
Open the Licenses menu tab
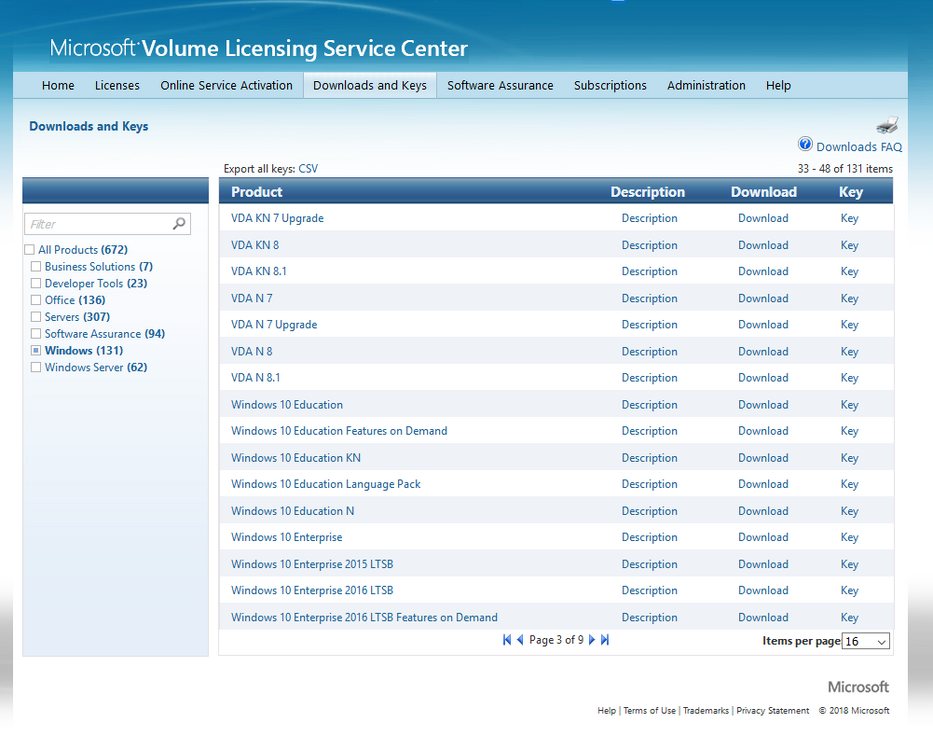117,85
